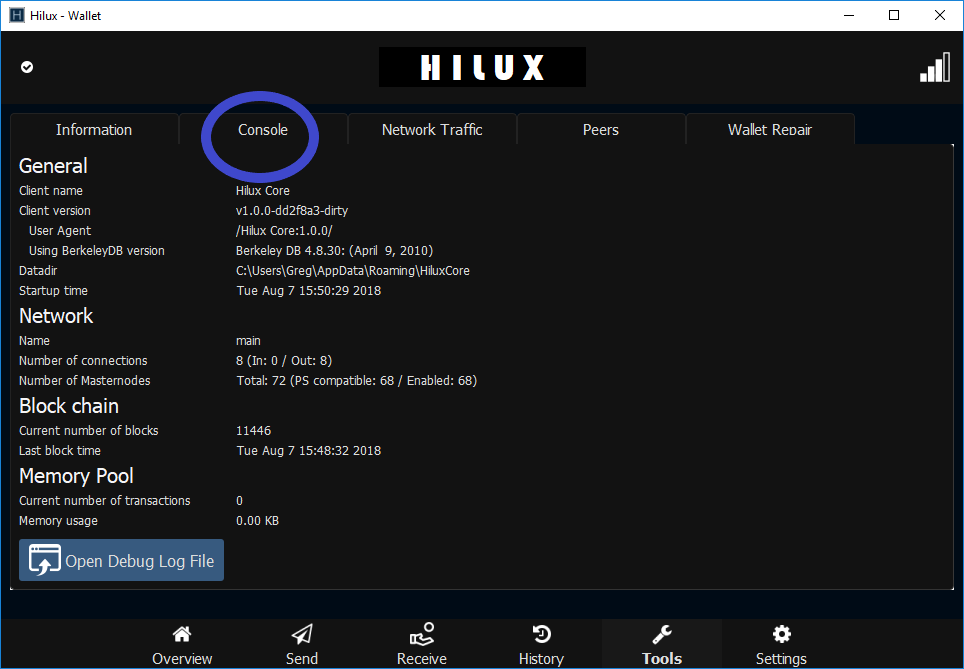This screenshot has width=964, height=669.
Task: Click the network signal strength icon
Action: click(x=934, y=67)
